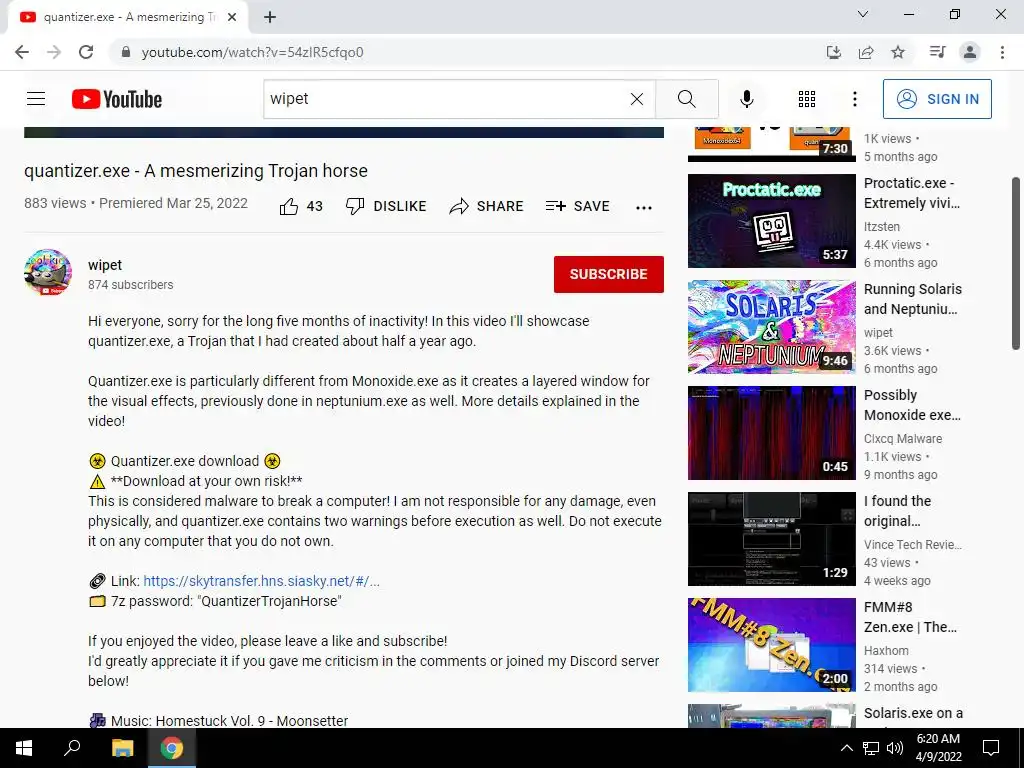Share the quantizer.exe video
Screen dimensions: 1024x768
coord(486,206)
